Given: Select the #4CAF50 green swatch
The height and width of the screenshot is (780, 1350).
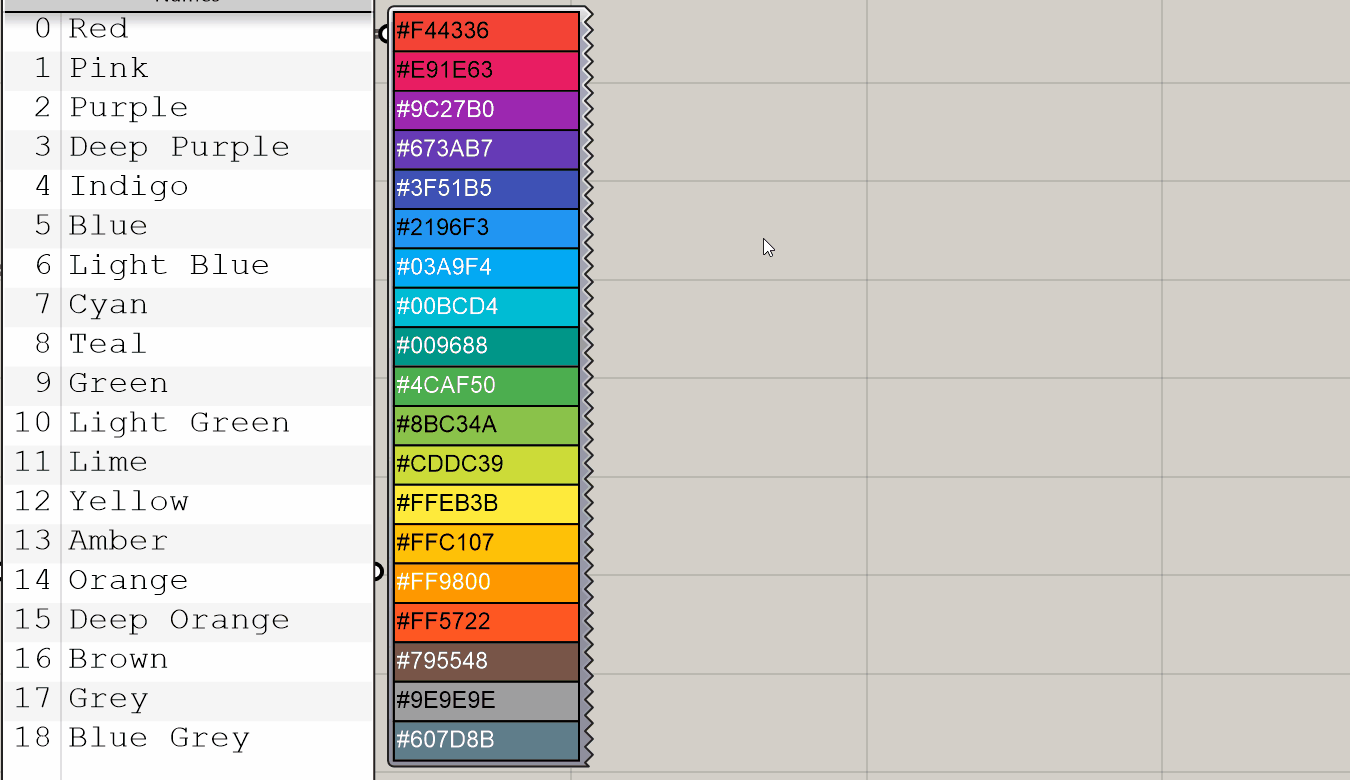Looking at the screenshot, I should click(486, 385).
